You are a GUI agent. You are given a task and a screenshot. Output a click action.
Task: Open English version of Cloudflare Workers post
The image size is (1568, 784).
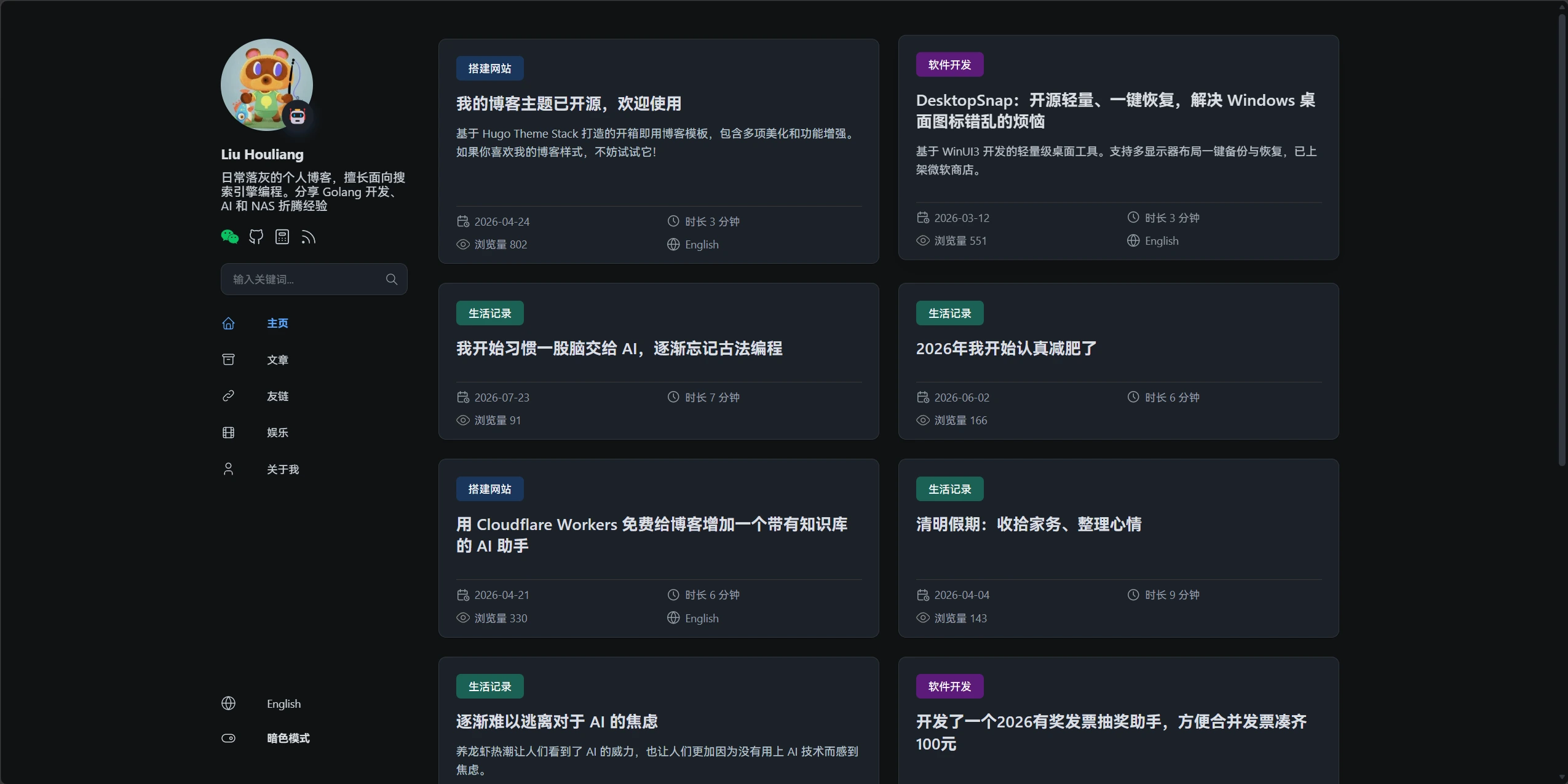702,618
